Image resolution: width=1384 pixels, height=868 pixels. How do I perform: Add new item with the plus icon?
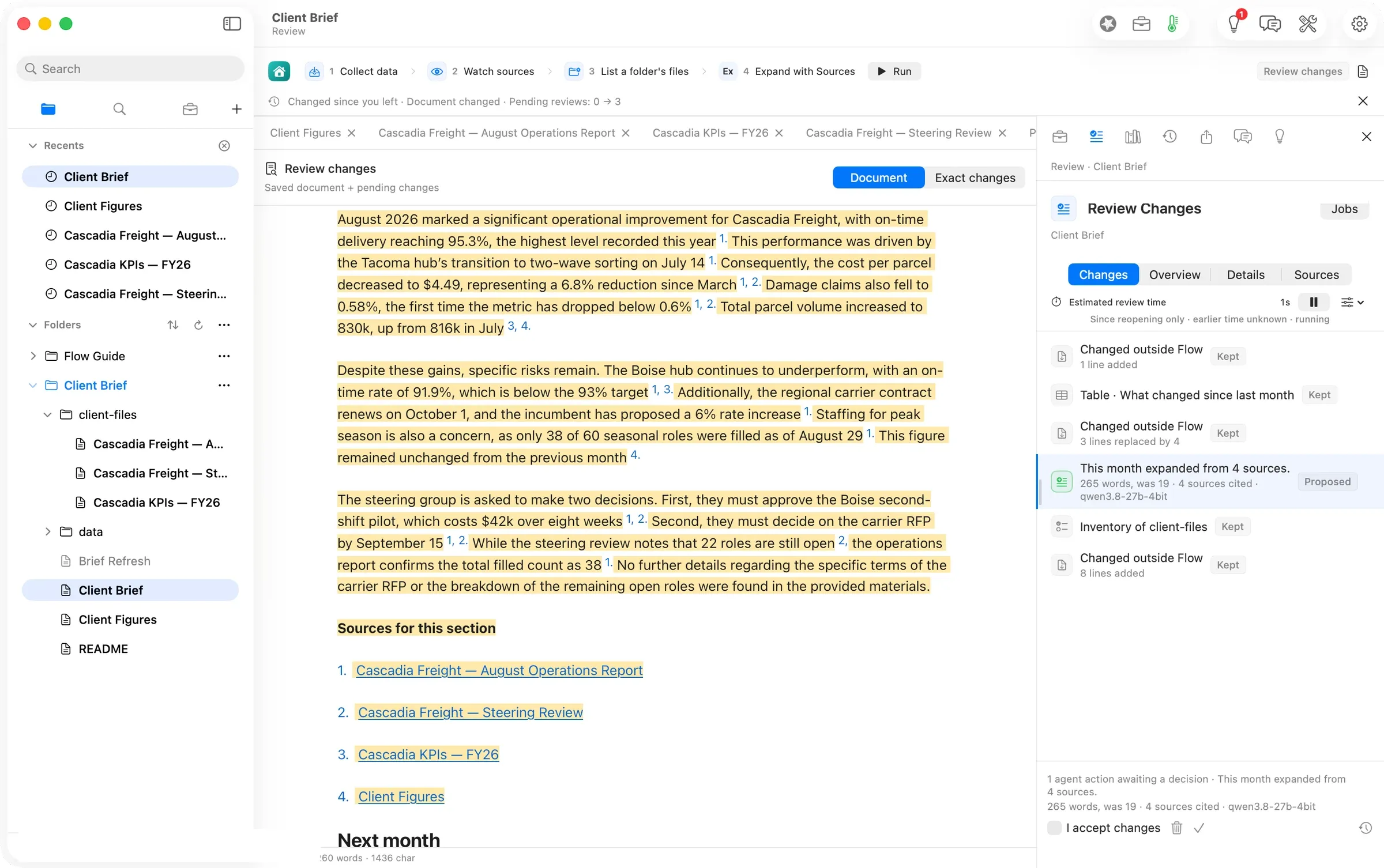click(x=236, y=109)
